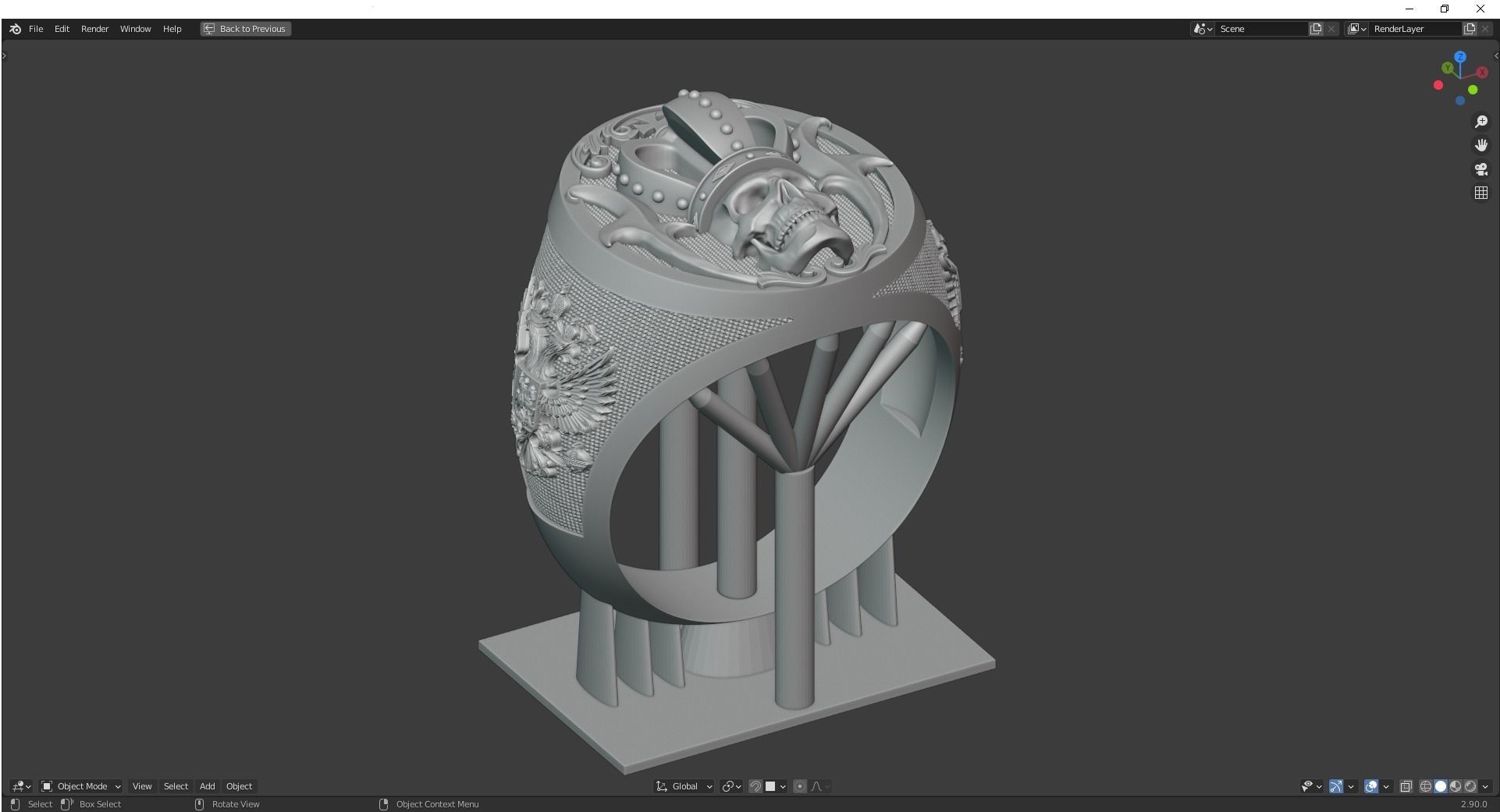Image resolution: width=1500 pixels, height=812 pixels.
Task: Toggle the camera view
Action: (x=1481, y=169)
